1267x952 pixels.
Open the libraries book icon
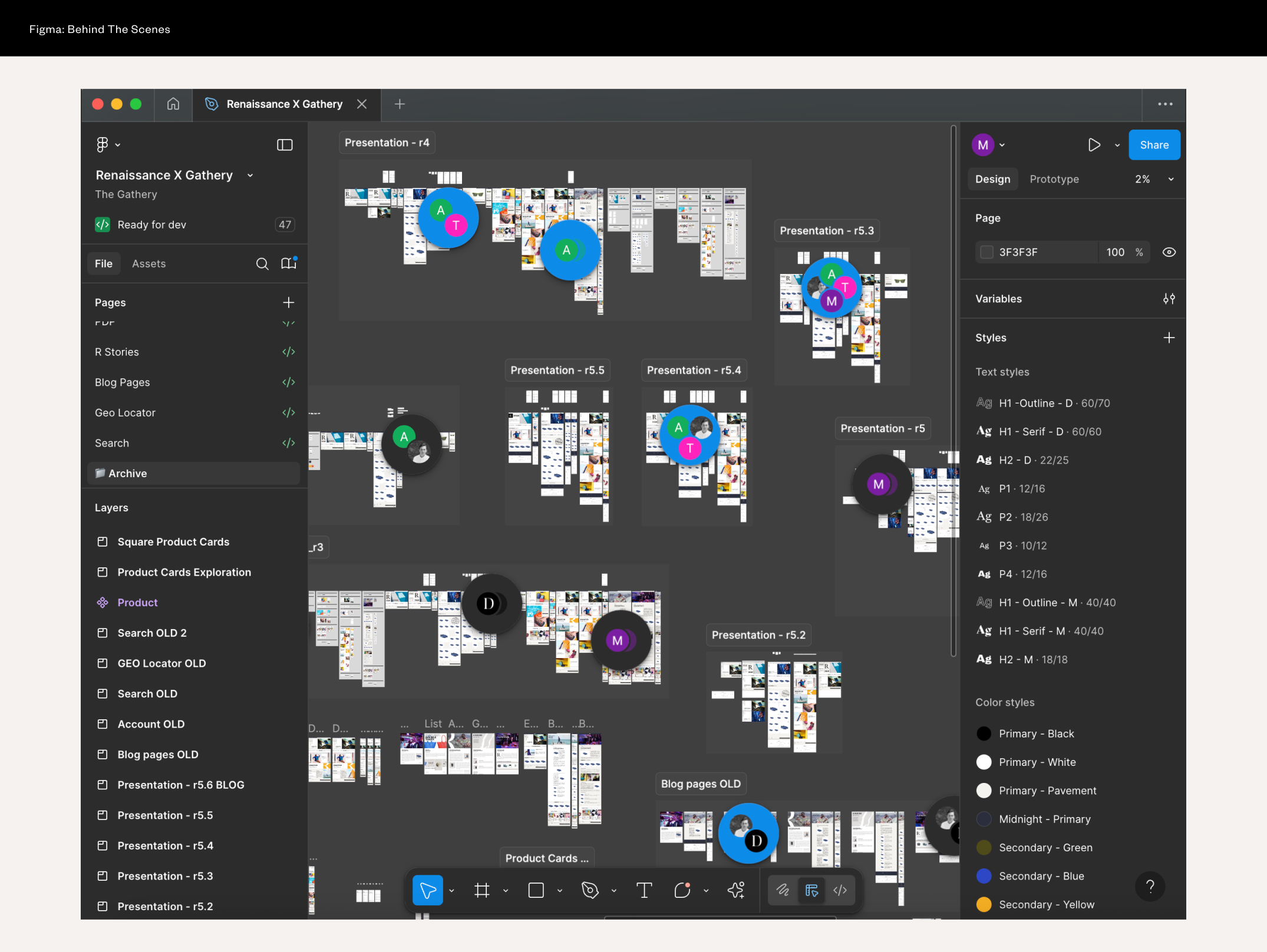point(288,263)
